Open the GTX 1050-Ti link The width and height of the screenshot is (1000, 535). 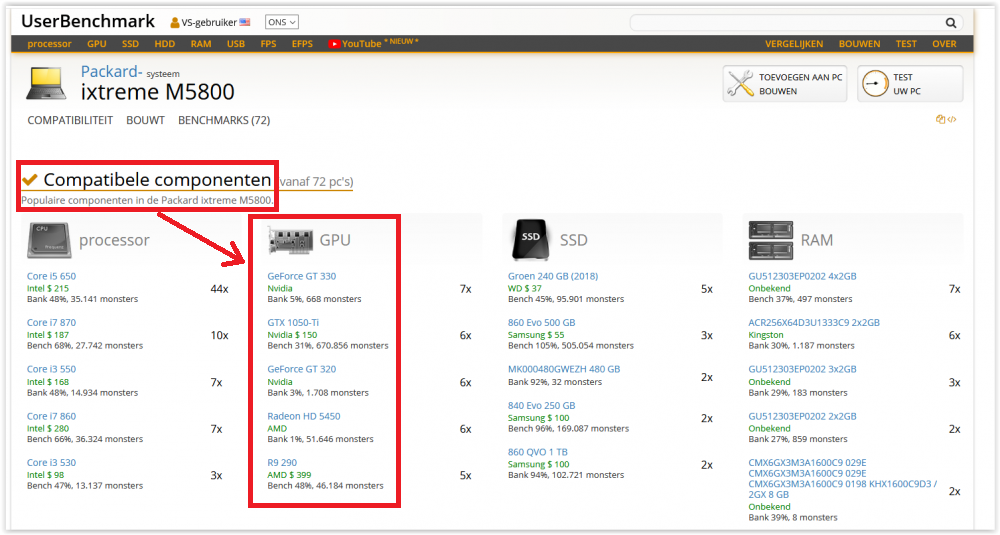293,323
